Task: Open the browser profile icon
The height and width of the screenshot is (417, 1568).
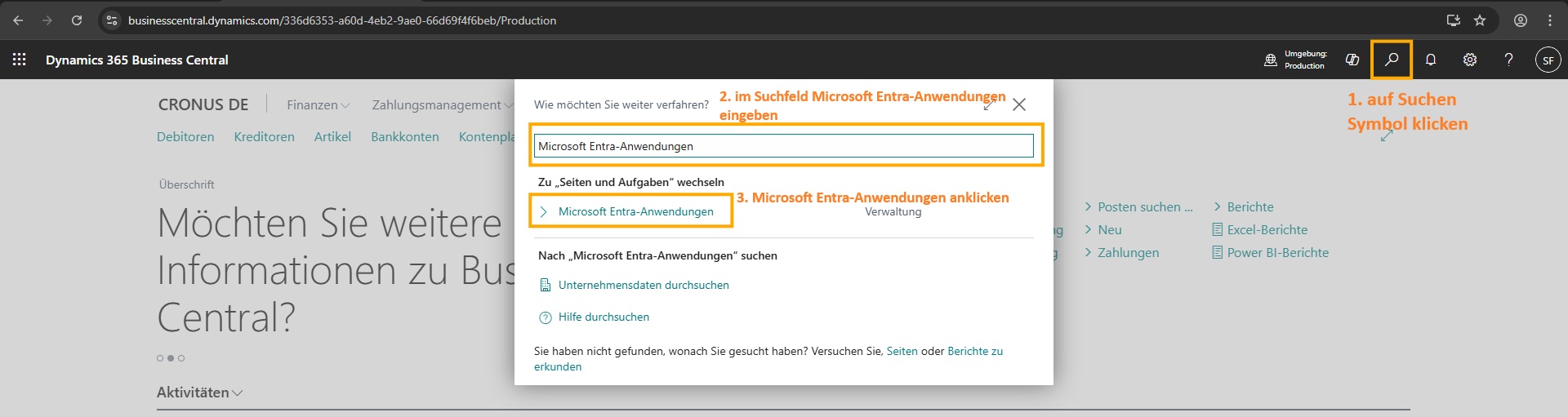Action: point(1521,20)
